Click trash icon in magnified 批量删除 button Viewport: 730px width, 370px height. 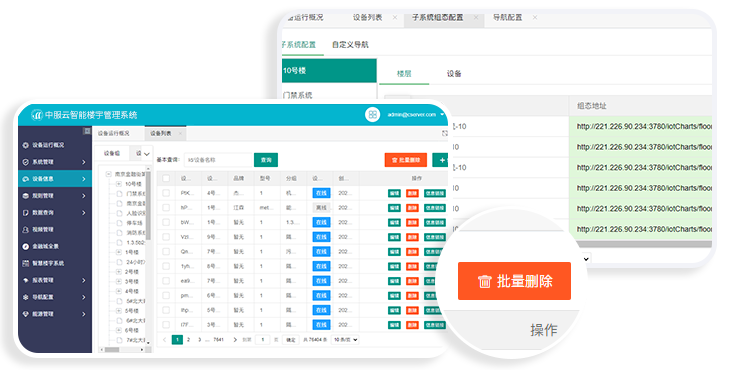484,281
